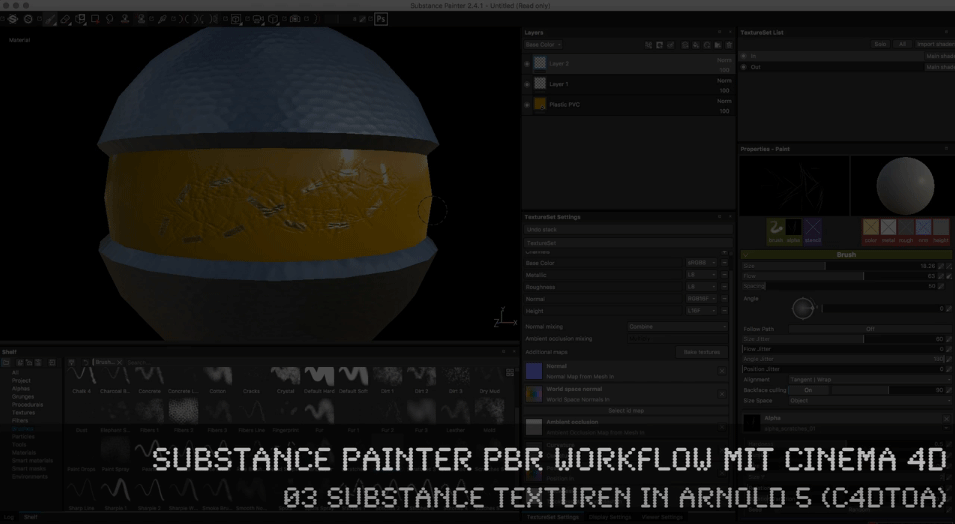Toggle color channel in Properties
The width and height of the screenshot is (955, 524).
point(871,231)
